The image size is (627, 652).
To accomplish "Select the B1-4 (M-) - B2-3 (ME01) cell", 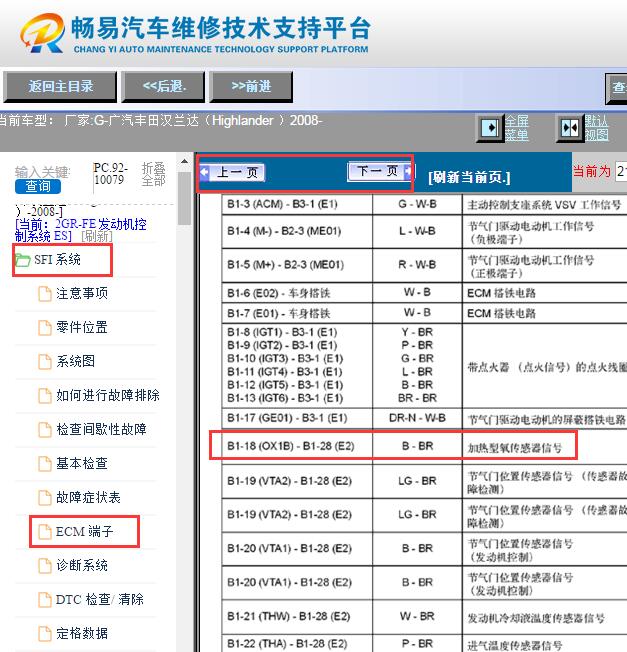I will coord(297,232).
